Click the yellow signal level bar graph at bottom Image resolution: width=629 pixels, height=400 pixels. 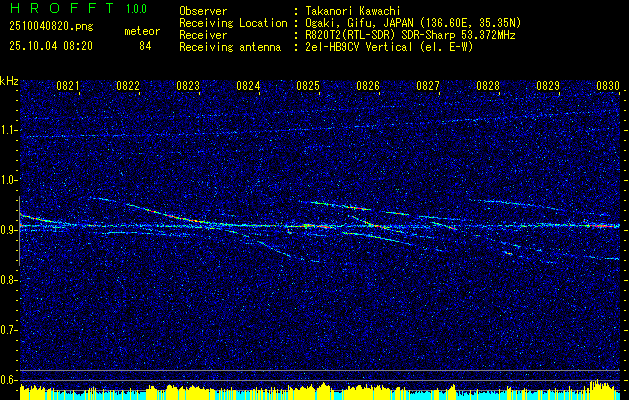(320, 392)
